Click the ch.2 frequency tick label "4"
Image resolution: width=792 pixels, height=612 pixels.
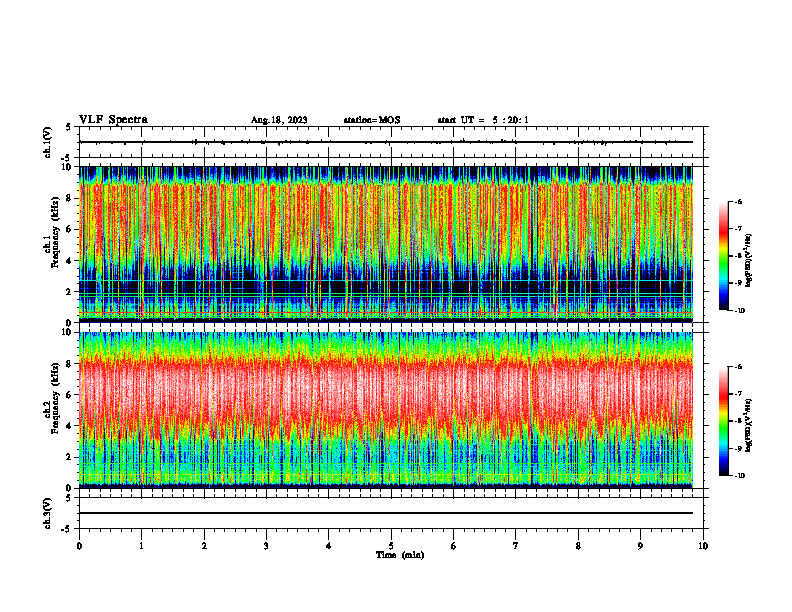[x=69, y=426]
